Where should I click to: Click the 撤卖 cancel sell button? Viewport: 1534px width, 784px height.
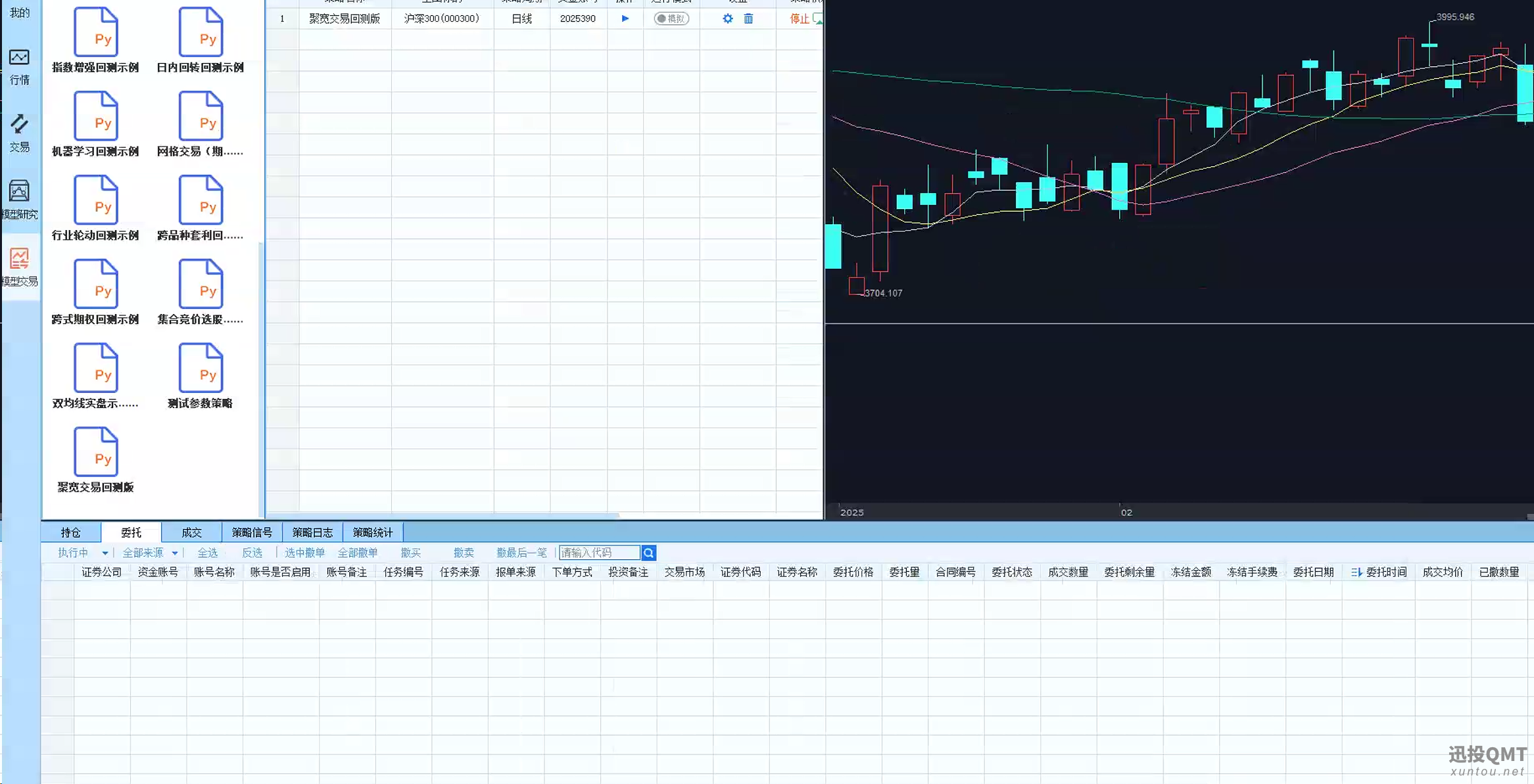(x=464, y=553)
